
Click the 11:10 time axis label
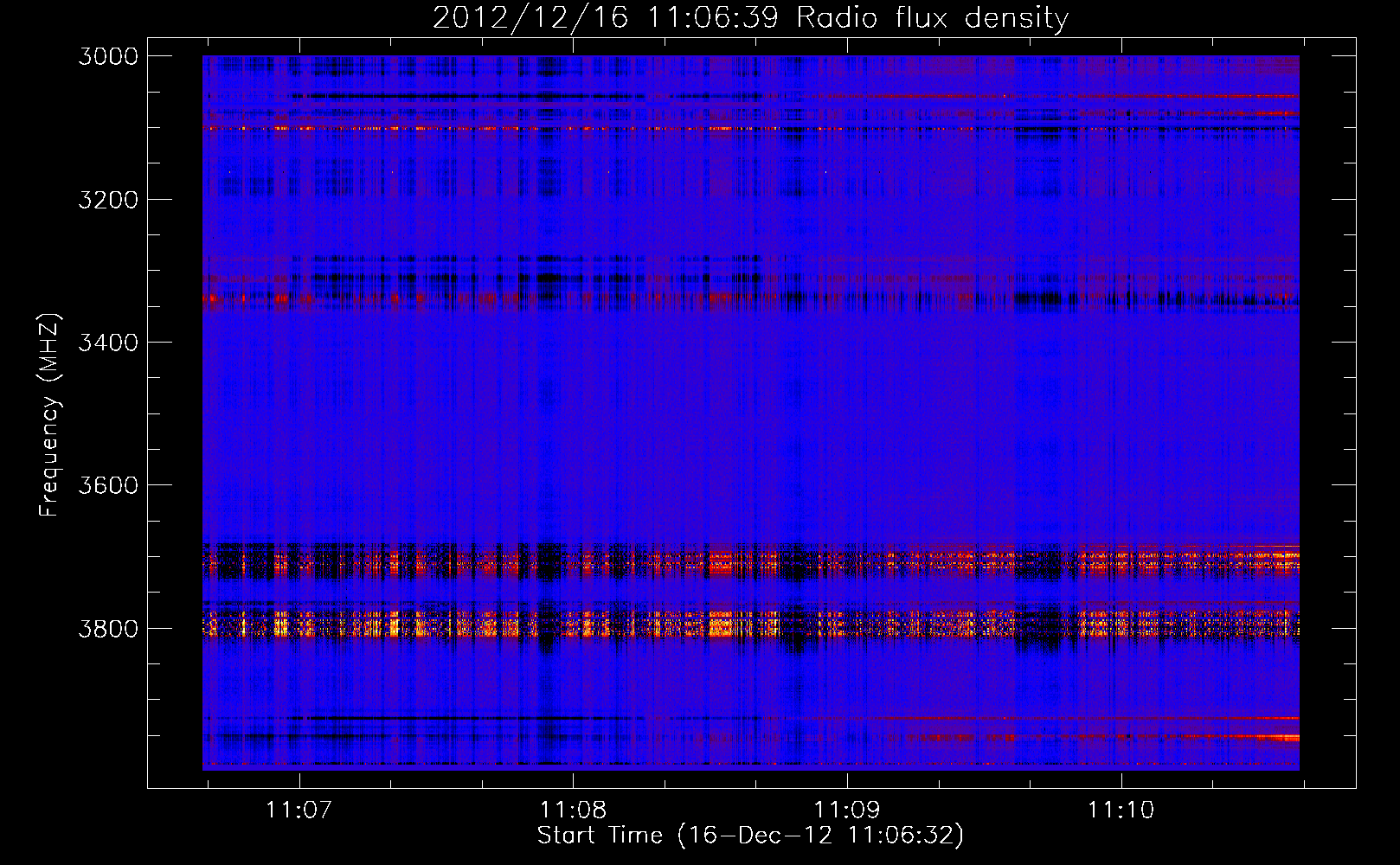(1121, 811)
